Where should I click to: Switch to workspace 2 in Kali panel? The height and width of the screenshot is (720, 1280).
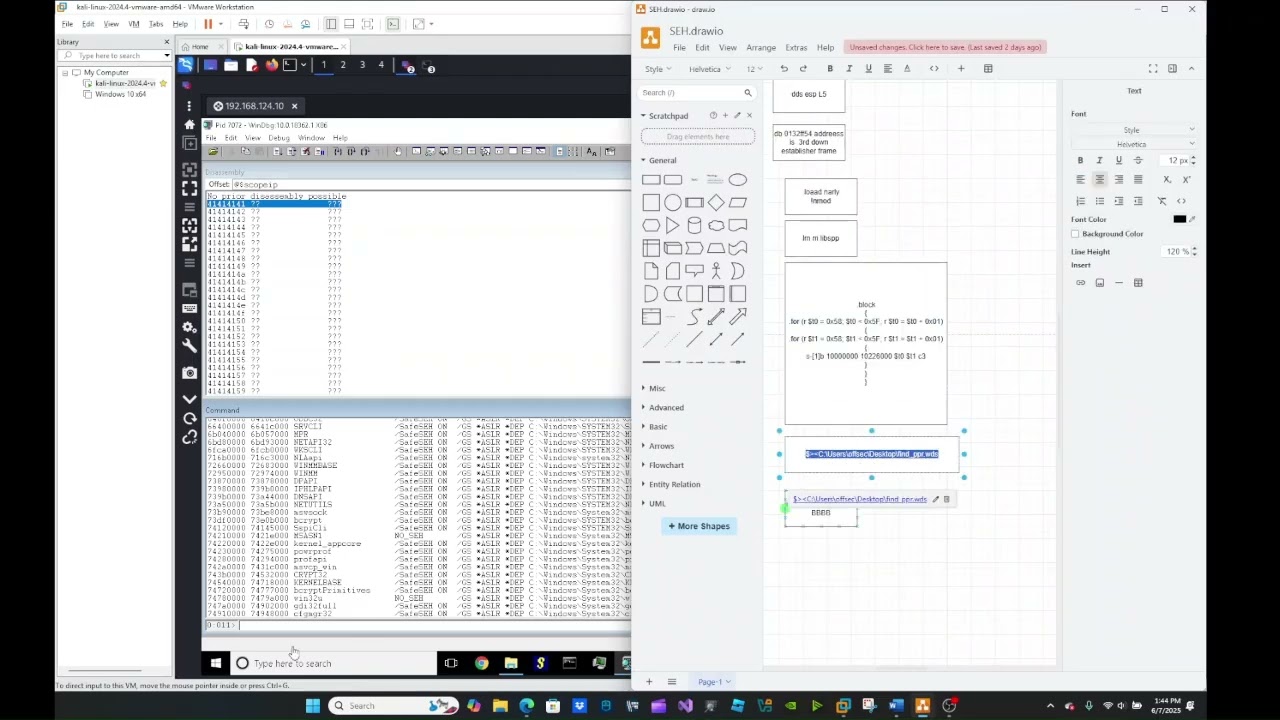click(x=342, y=66)
